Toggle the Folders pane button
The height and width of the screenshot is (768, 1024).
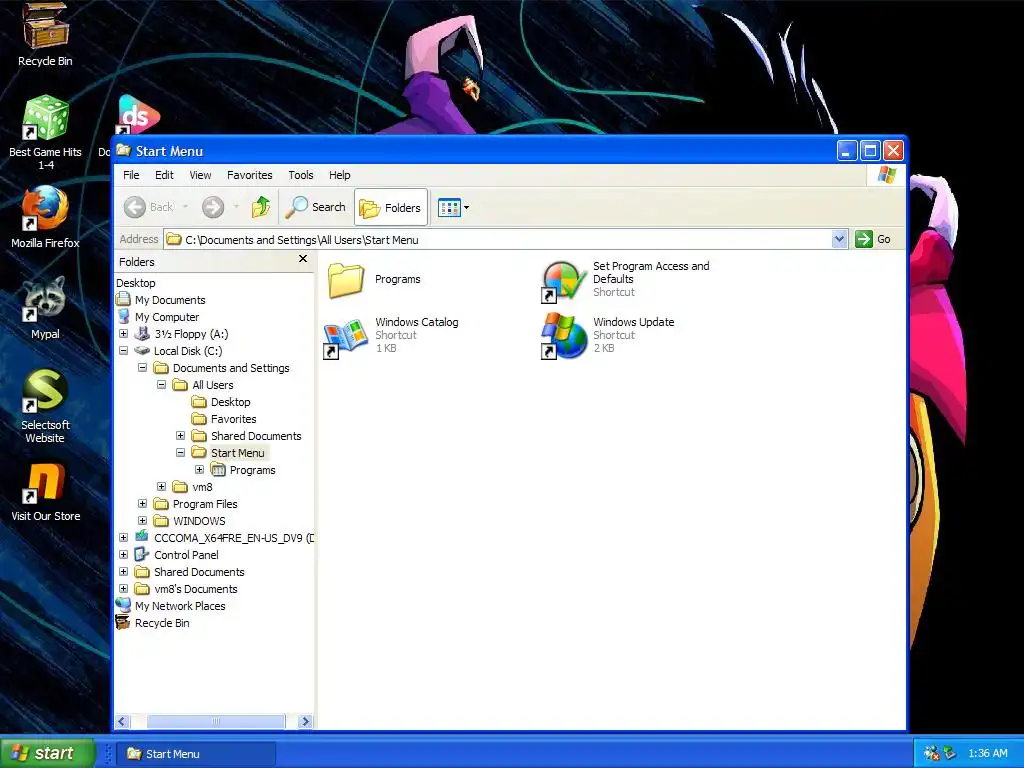pos(391,208)
